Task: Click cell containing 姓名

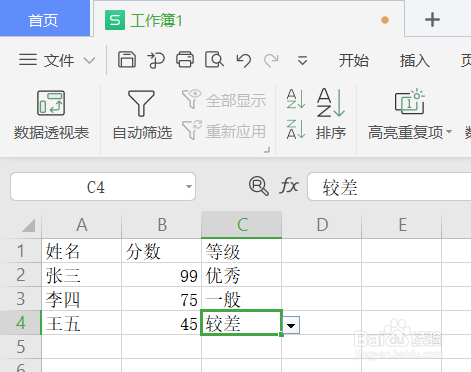Action: (x=82, y=251)
